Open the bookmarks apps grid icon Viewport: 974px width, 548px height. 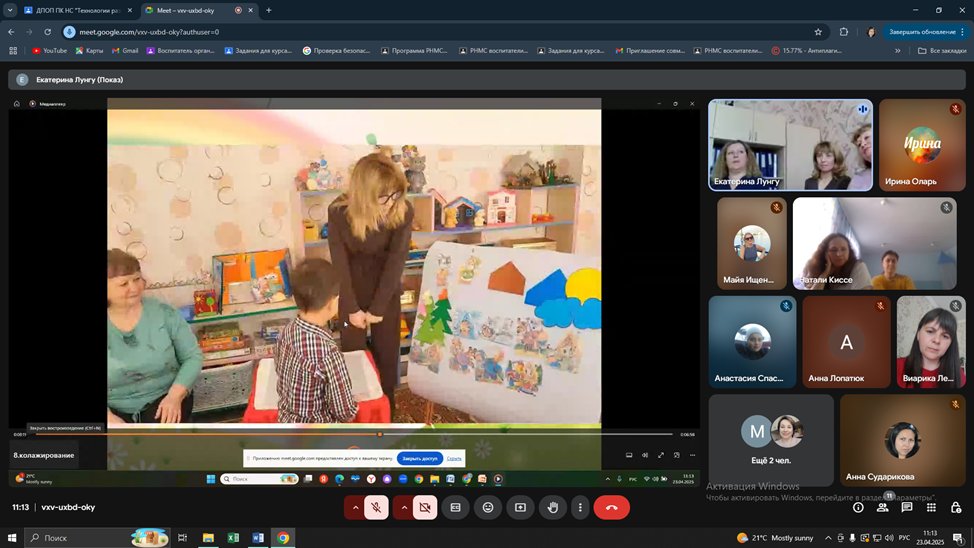click(x=13, y=51)
